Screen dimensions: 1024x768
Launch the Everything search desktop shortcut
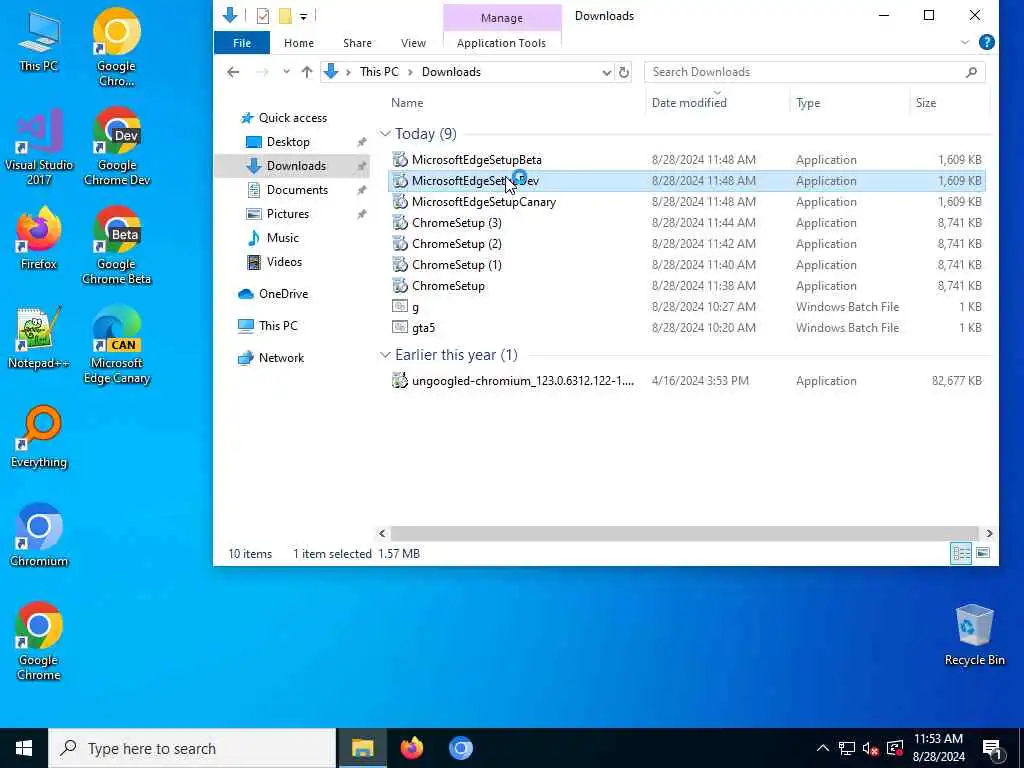tap(39, 437)
